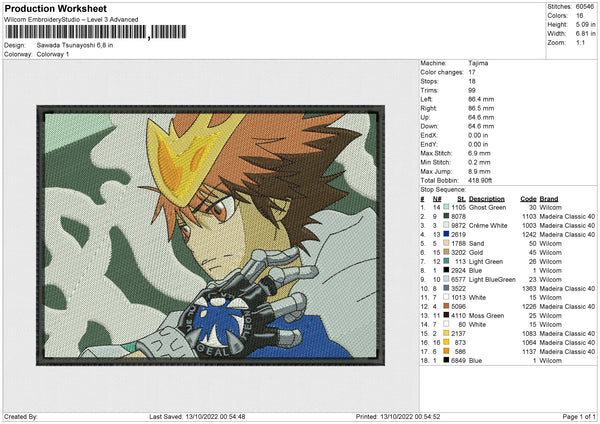Select the orange swatch beside stitch count 586

click(446, 351)
